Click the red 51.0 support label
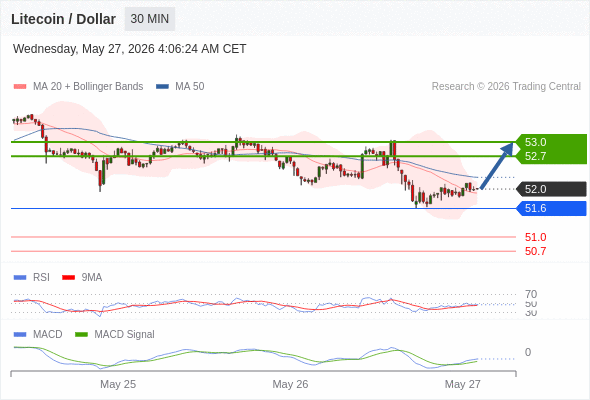 pyautogui.click(x=535, y=237)
